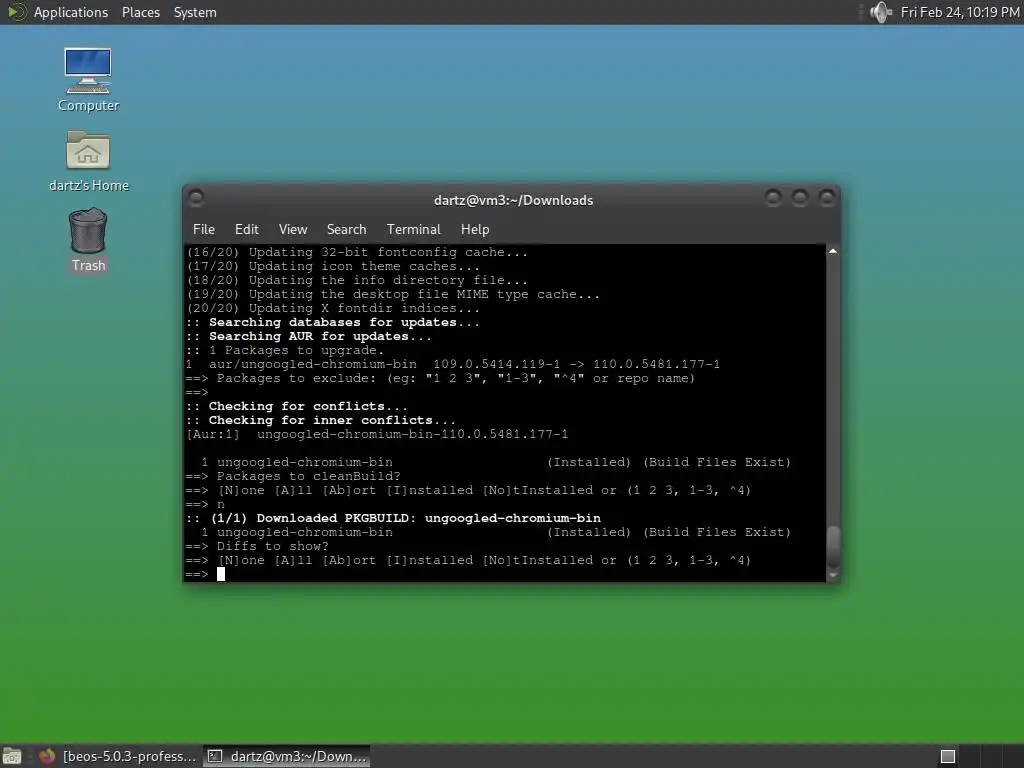Image resolution: width=1024 pixels, height=768 pixels.
Task: Click the 'Packages to cleanBuild?' line
Action: point(293,476)
